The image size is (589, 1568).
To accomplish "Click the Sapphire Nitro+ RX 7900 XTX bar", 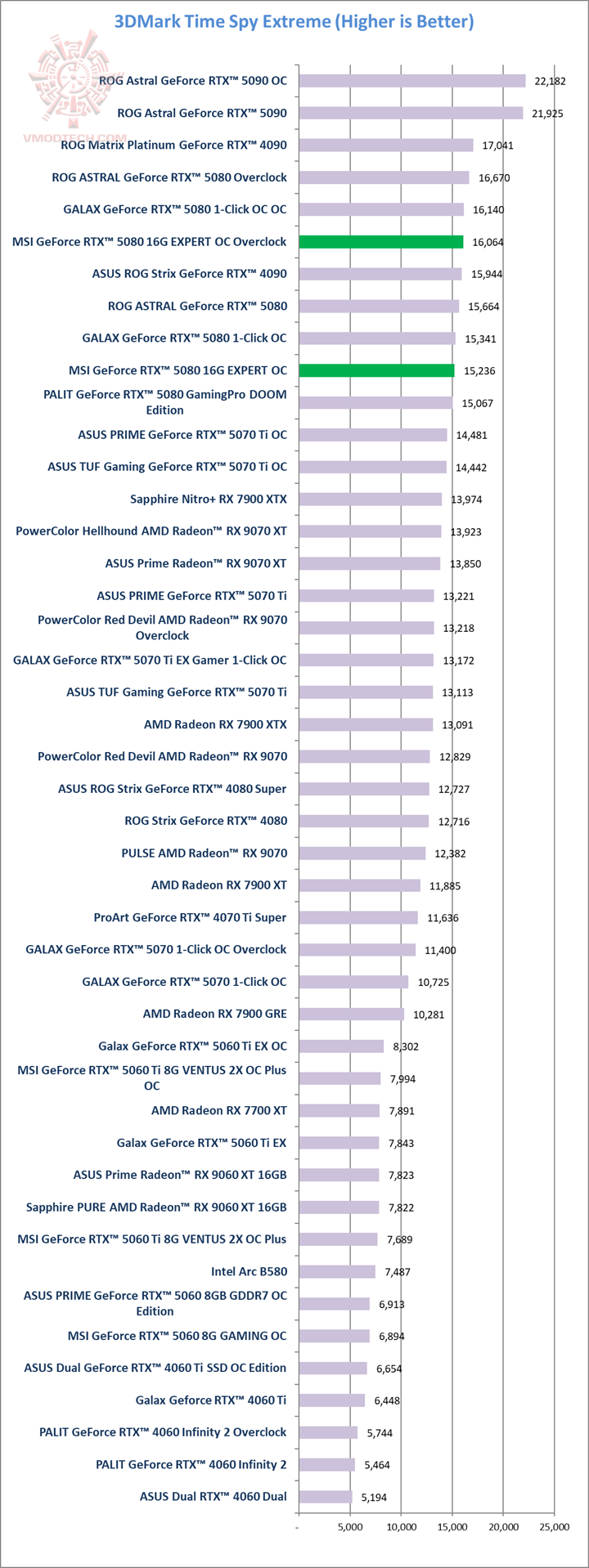I will point(370,499).
